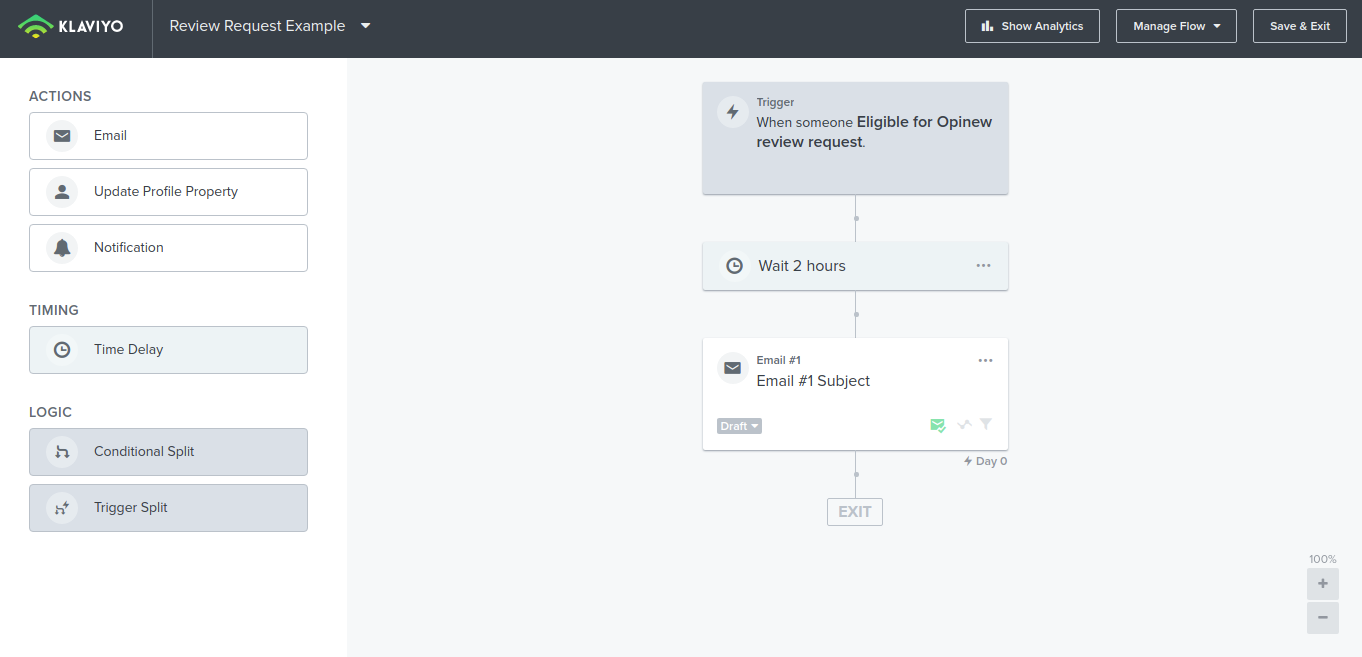Click the Save & Exit button
Viewport: 1362px width, 657px height.
pos(1299,25)
